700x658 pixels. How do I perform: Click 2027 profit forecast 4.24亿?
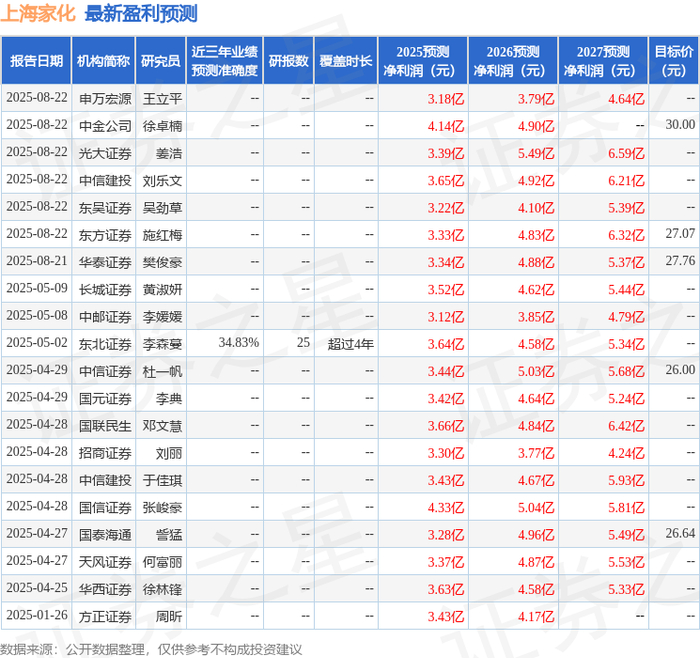[626, 453]
